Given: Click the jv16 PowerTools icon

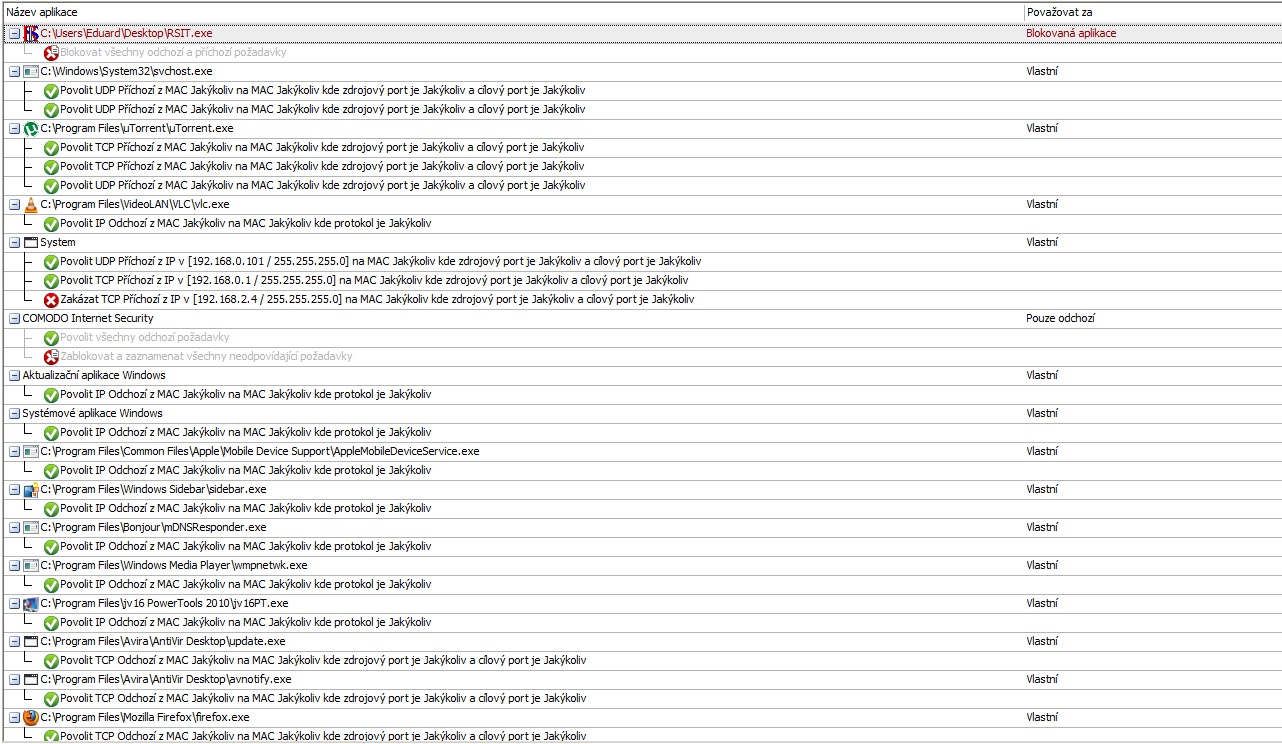Looking at the screenshot, I should click(31, 603).
